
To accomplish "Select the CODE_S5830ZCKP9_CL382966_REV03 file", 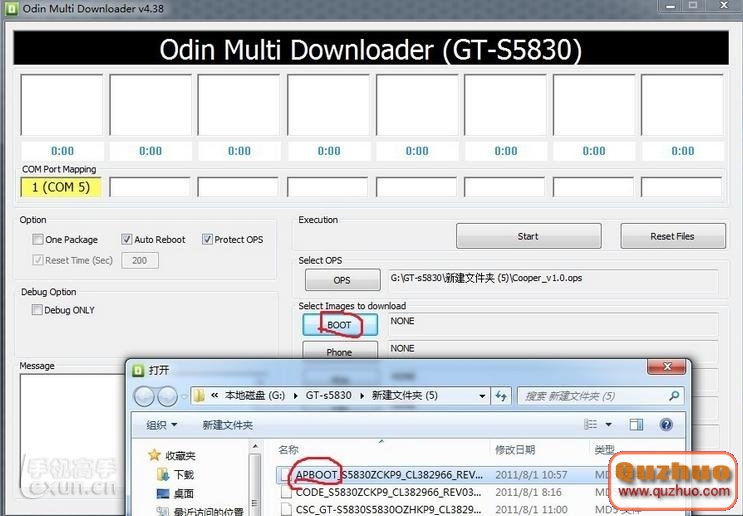I will (388, 492).
